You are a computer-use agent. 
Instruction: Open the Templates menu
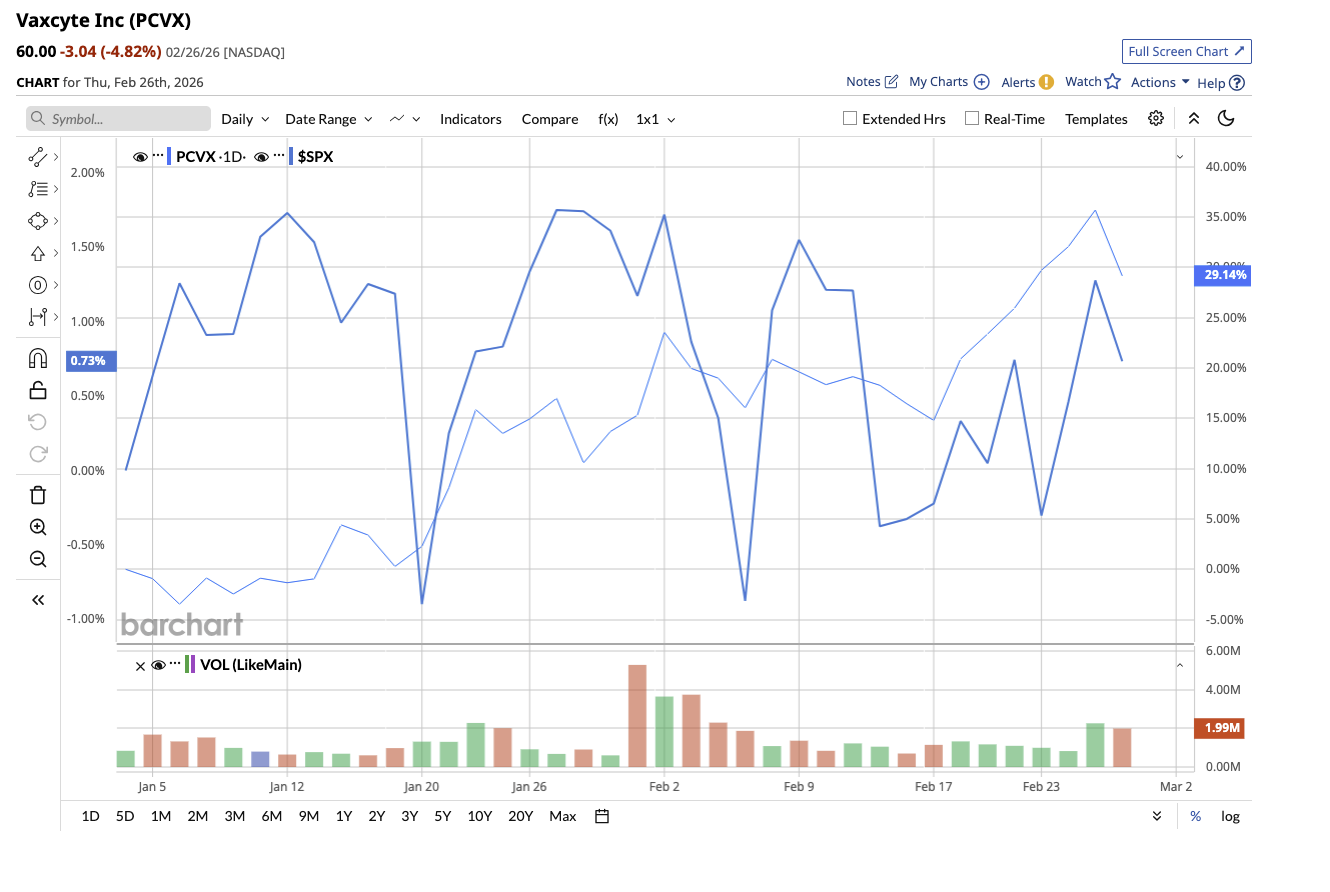click(x=1096, y=119)
